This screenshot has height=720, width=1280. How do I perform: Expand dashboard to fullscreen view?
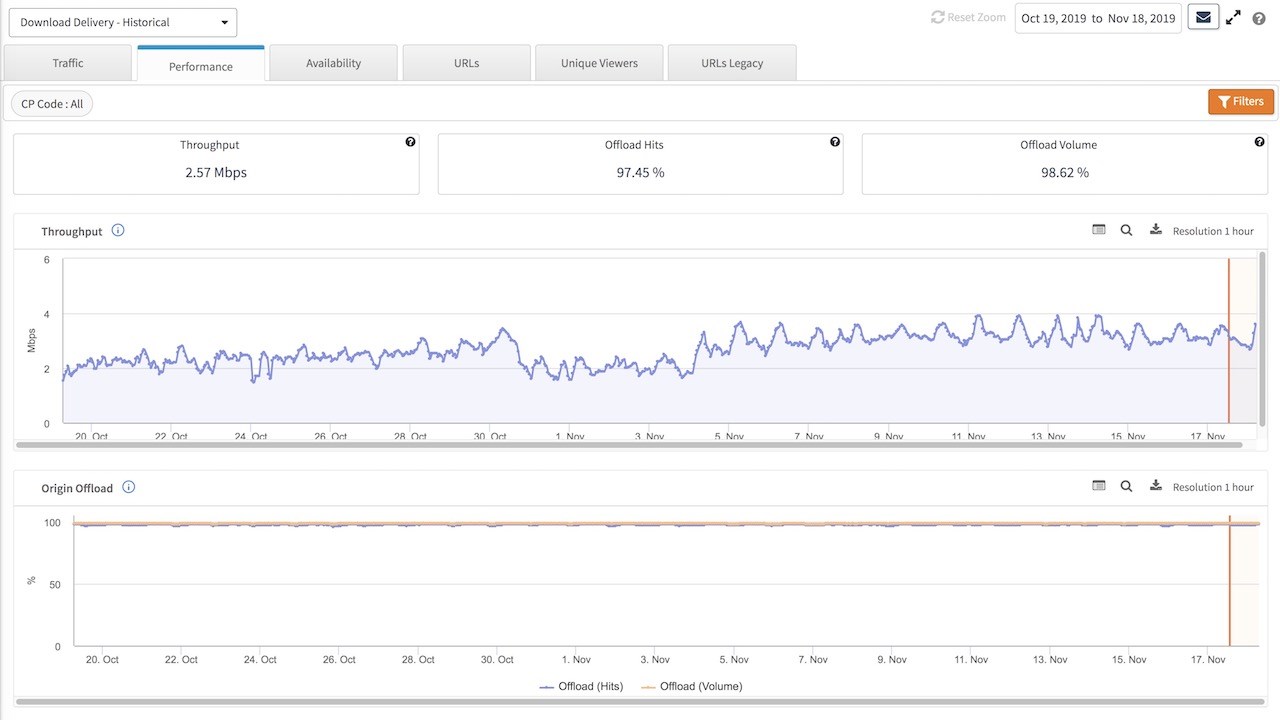click(x=1233, y=18)
